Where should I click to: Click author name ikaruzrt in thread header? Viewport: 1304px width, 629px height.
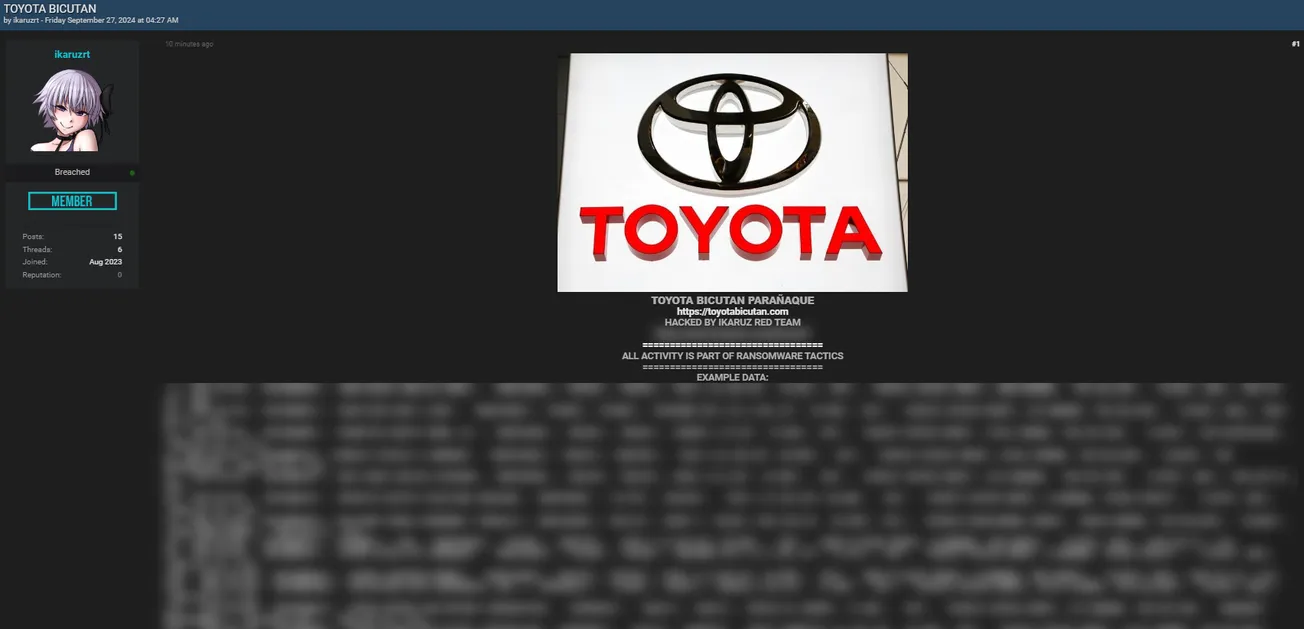click(x=26, y=20)
